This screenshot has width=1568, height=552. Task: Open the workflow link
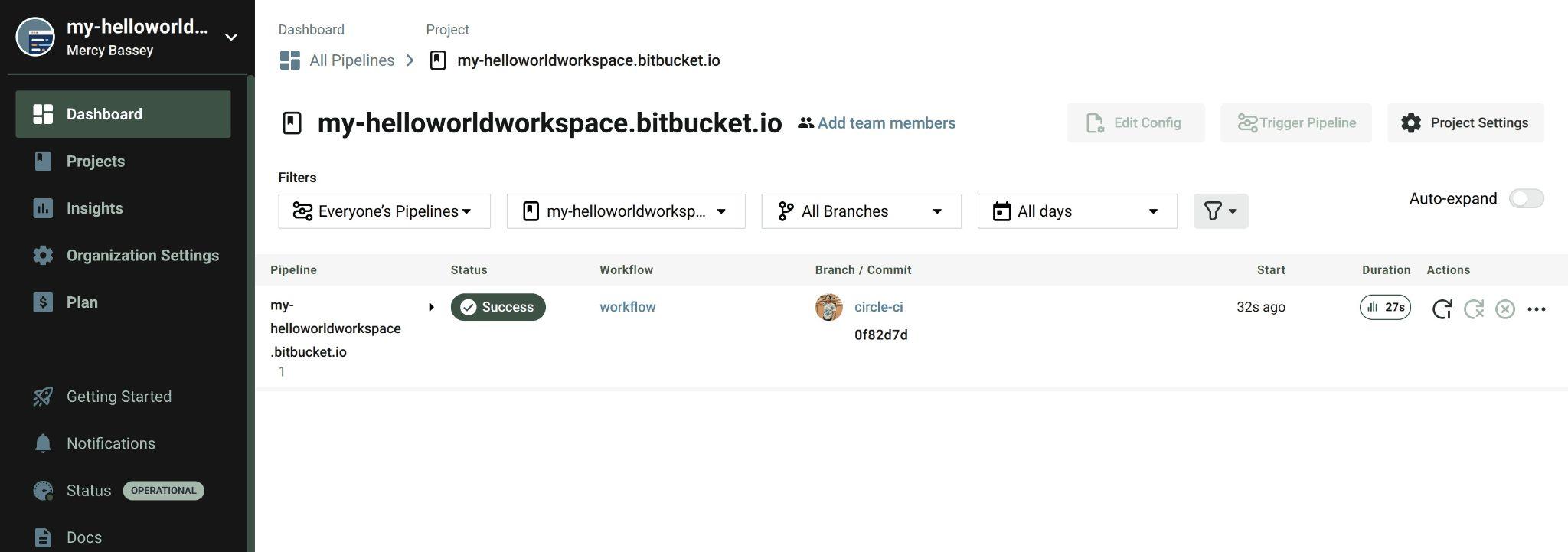(627, 307)
